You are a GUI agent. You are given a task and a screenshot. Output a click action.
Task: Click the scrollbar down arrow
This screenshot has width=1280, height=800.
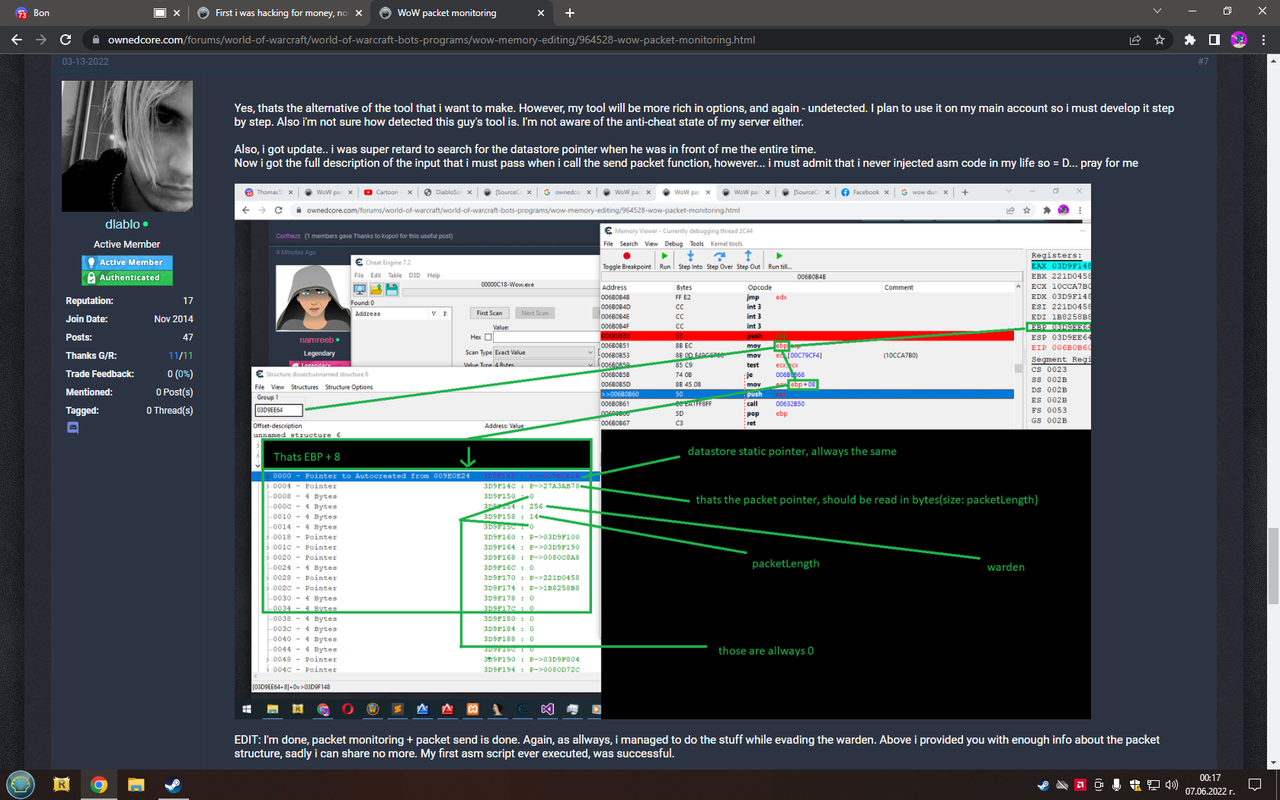(x=1273, y=764)
